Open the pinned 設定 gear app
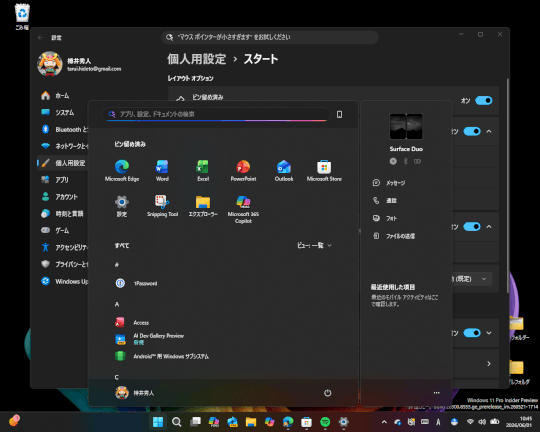This screenshot has width=540, height=432. coord(122,206)
